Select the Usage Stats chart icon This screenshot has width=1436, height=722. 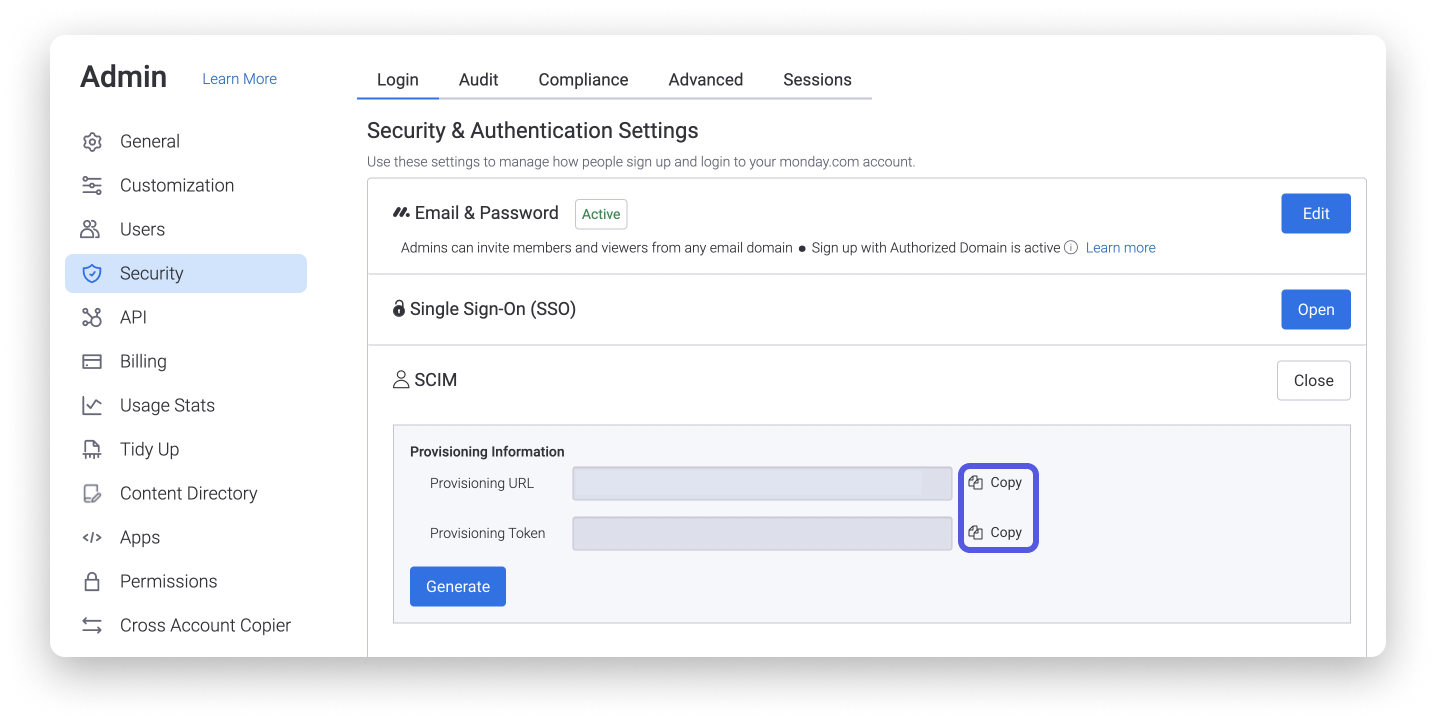click(92, 405)
